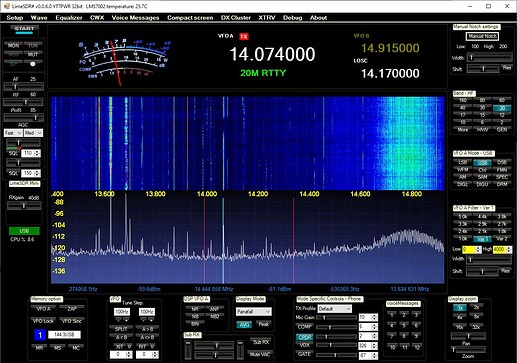Image resolution: width=517 pixels, height=363 pixels.
Task: Click the red TX indicator
Action: [x=244, y=36]
